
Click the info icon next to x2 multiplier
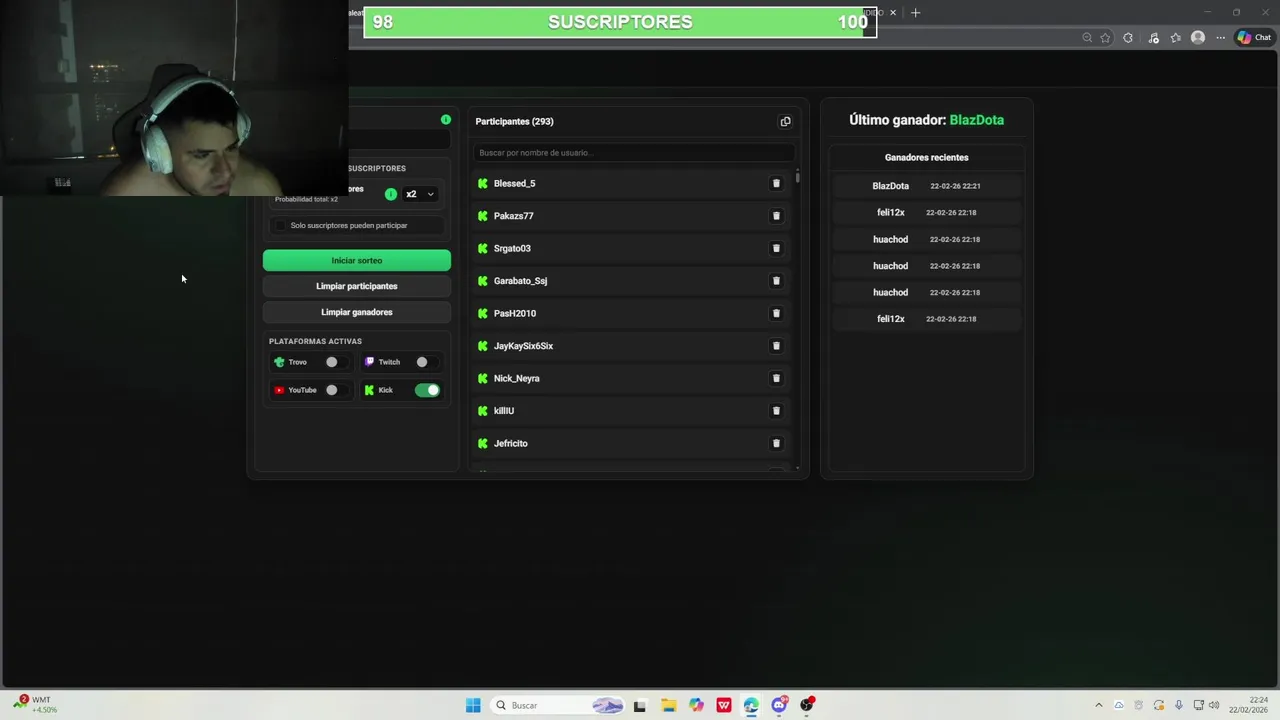[x=391, y=194]
